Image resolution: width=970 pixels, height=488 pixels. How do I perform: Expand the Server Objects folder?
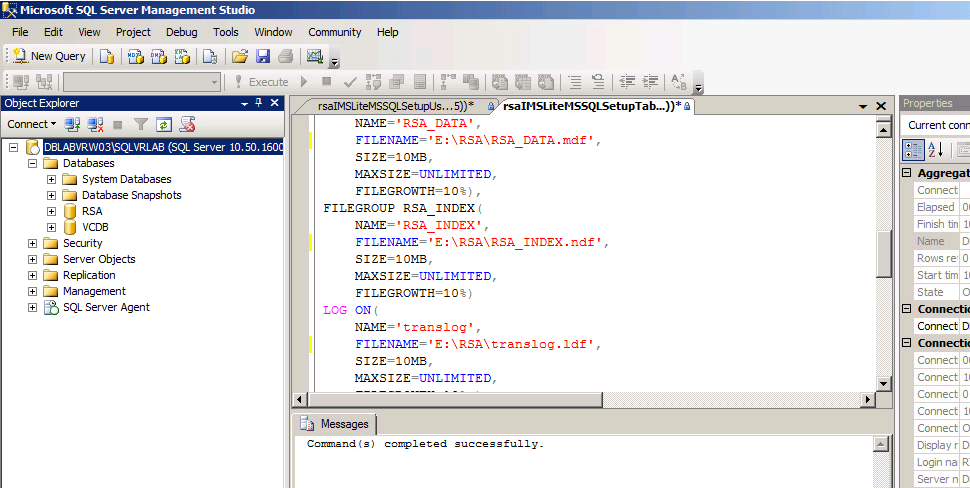point(32,260)
